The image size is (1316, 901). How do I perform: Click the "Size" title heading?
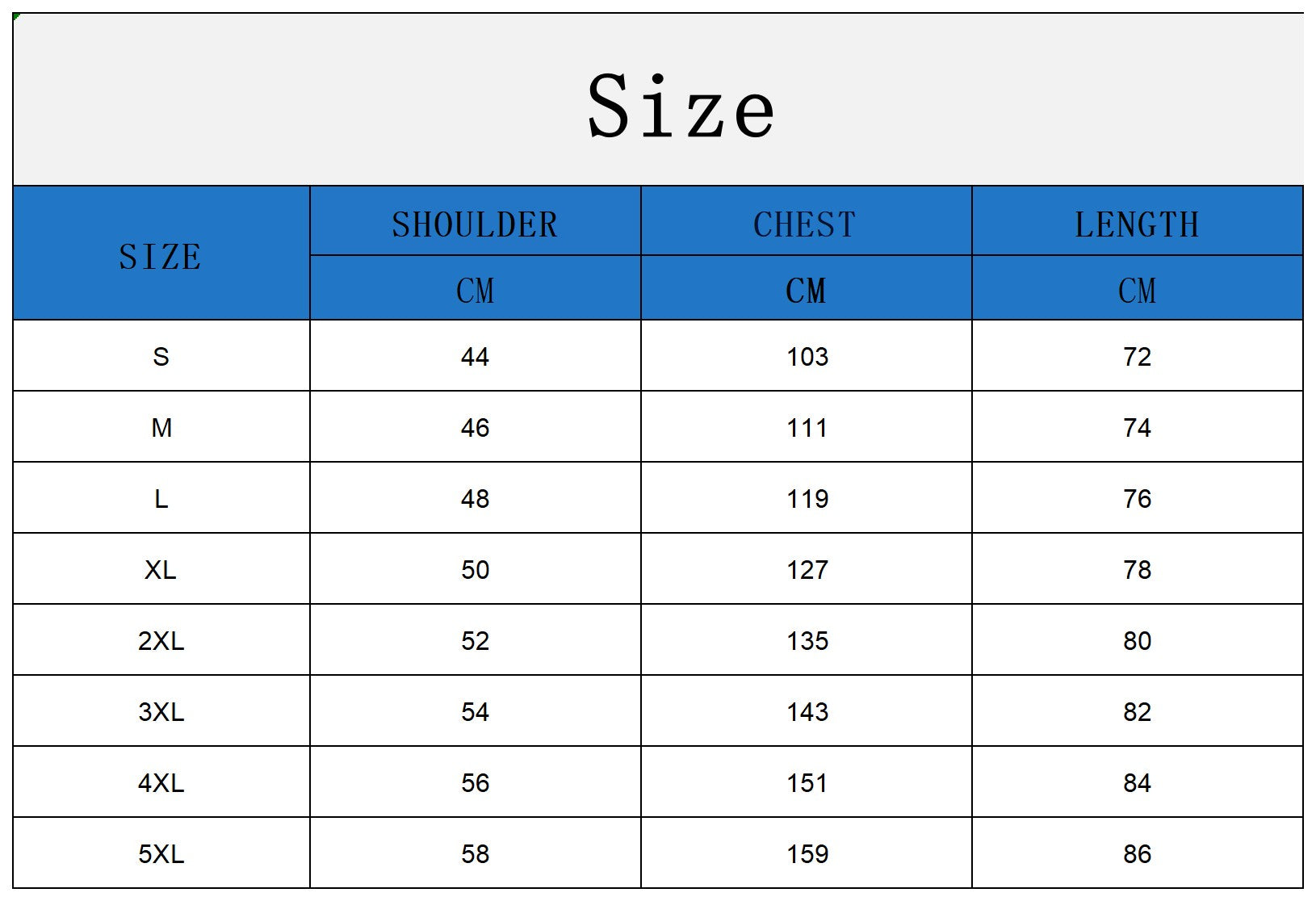pos(681,107)
